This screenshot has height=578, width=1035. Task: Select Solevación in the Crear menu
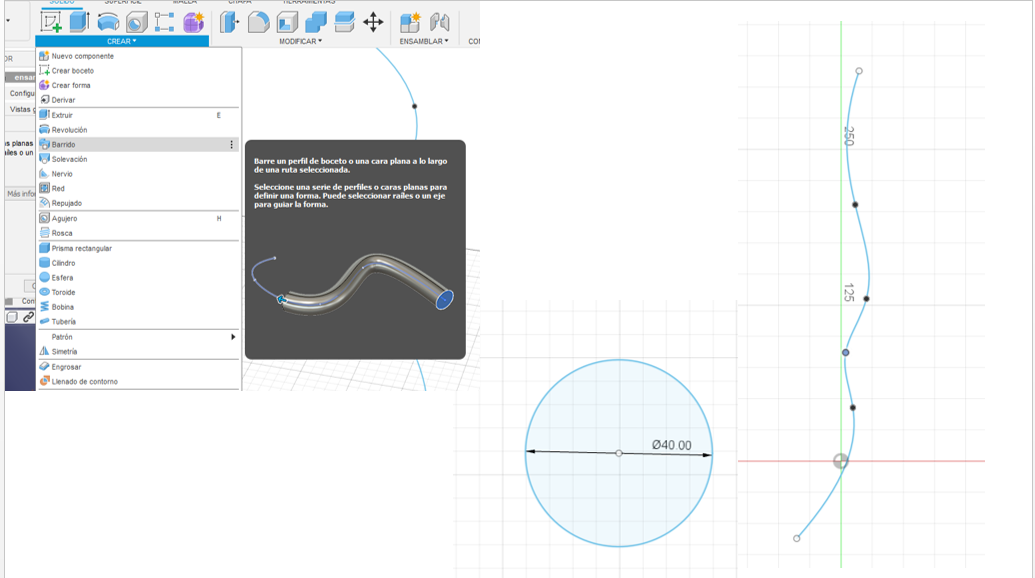[x=139, y=159]
